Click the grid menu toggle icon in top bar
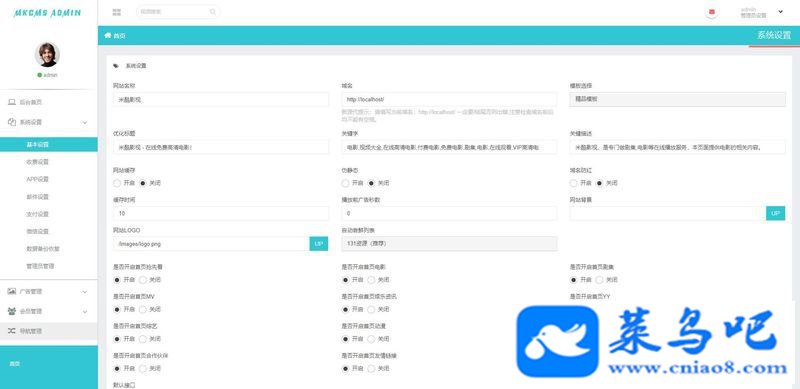This screenshot has width=800, height=389. (x=117, y=12)
